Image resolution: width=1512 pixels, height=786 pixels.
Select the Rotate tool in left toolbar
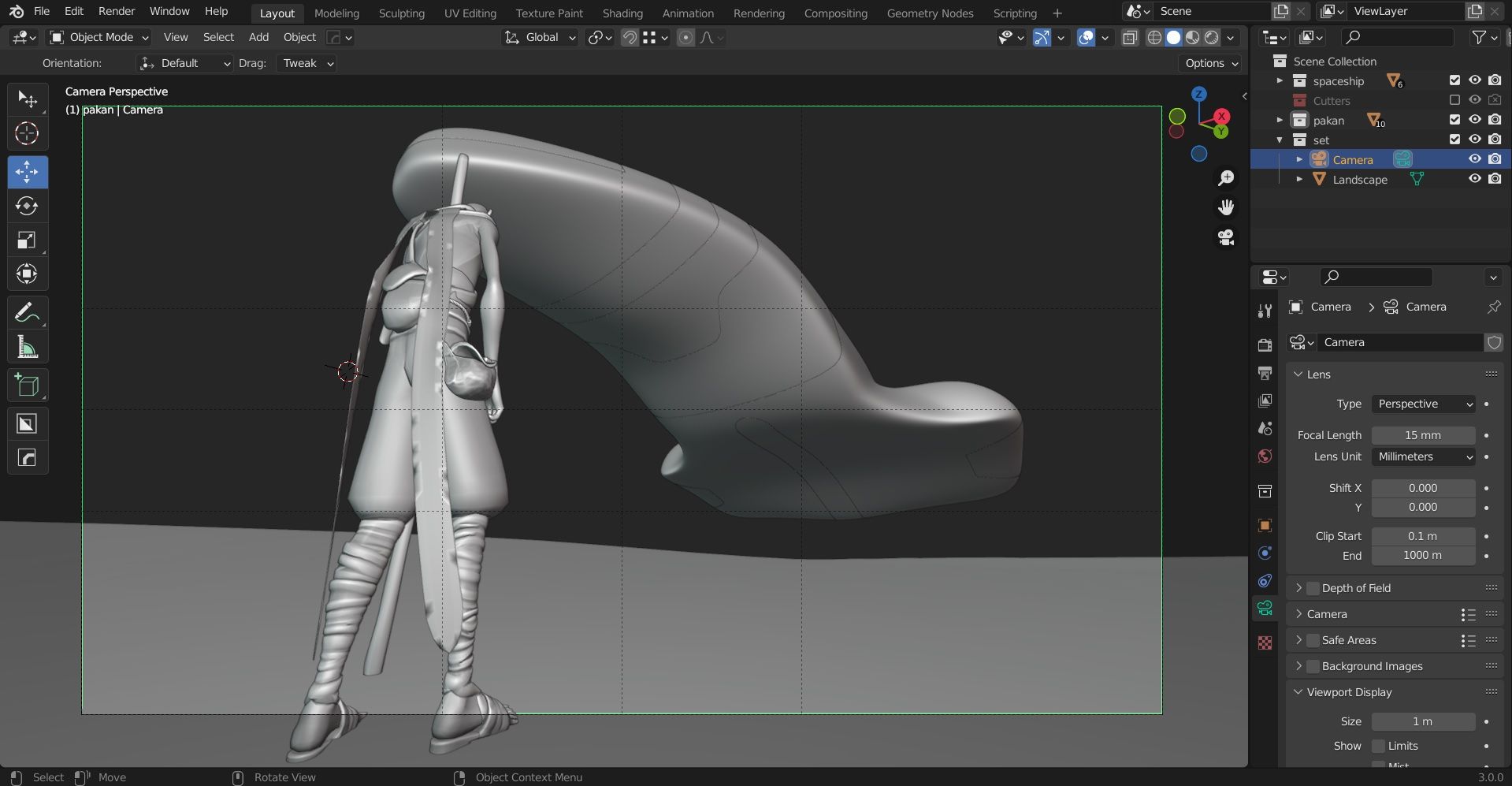click(x=27, y=207)
